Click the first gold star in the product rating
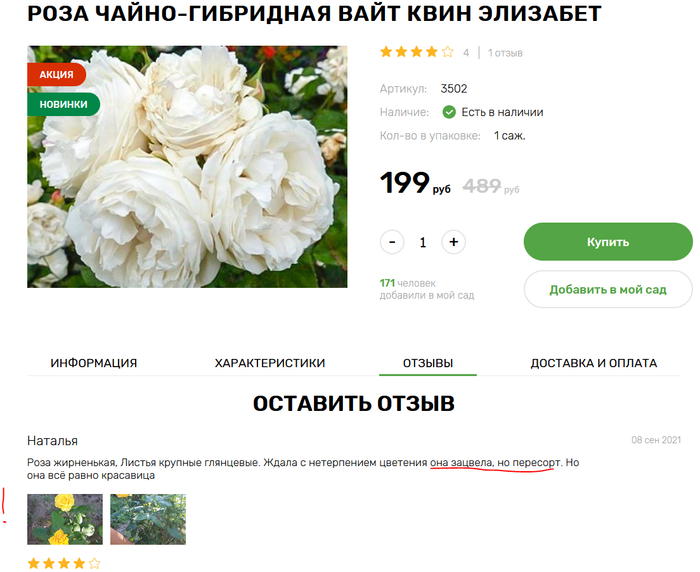The width and height of the screenshot is (700, 572). [386, 52]
